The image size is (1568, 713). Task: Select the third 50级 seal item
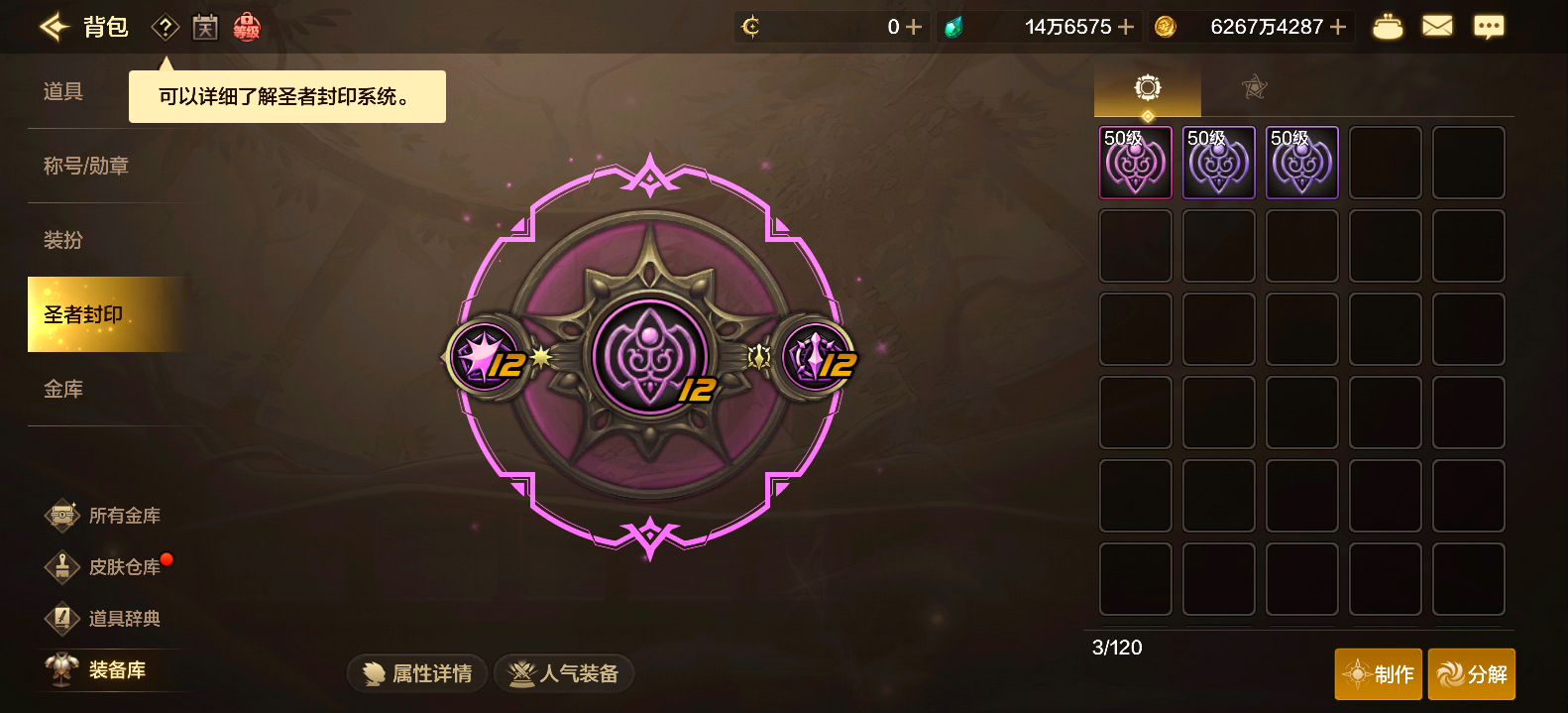[x=1302, y=163]
